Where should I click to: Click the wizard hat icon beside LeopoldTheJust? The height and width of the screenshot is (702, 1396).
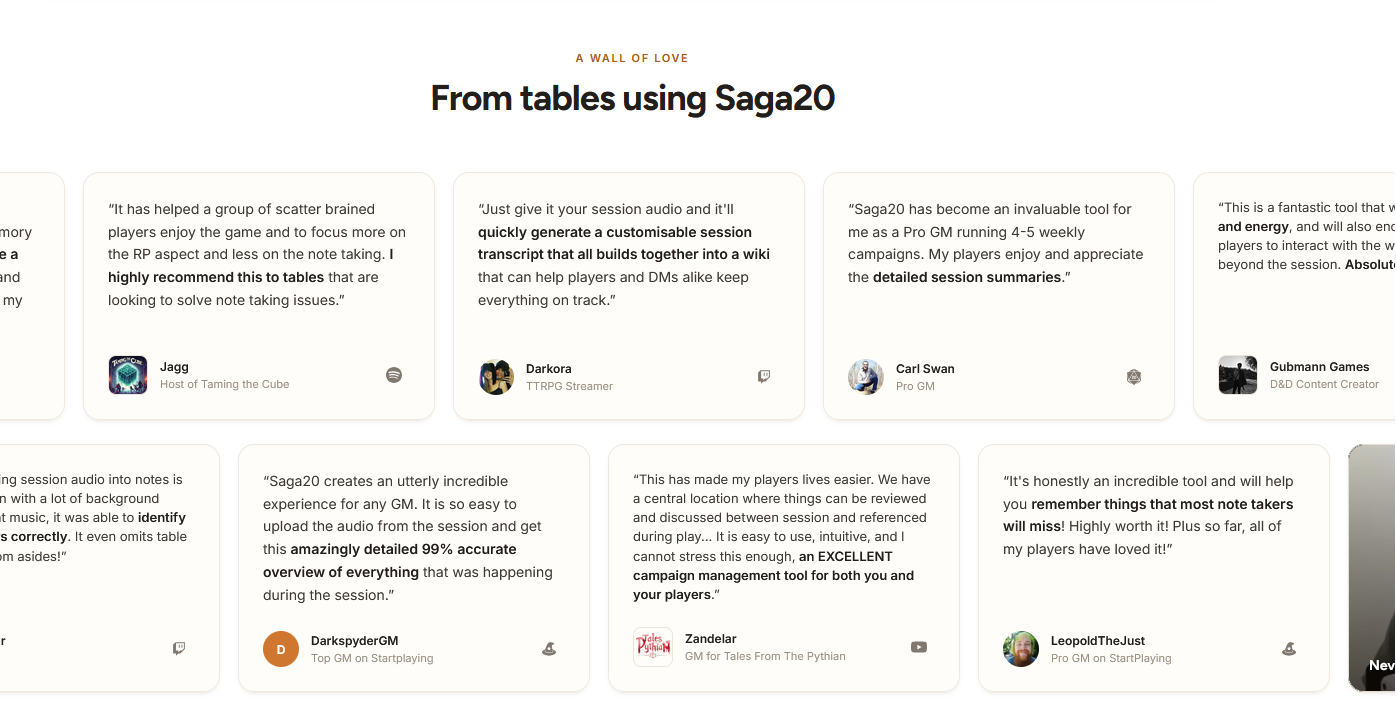point(1289,649)
